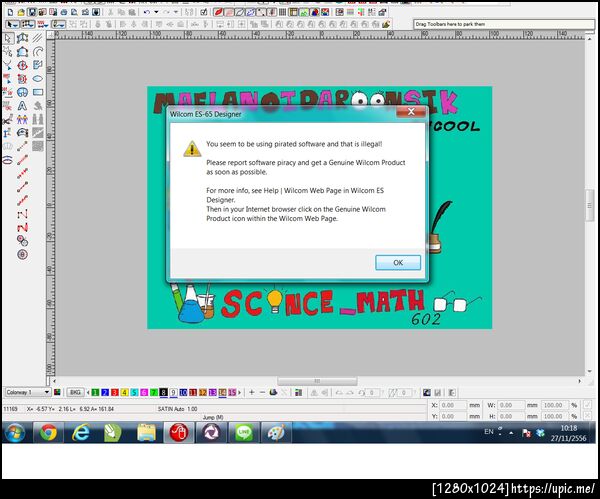600x499 pixels.
Task: Toggle the grid display icon
Action: point(282,12)
